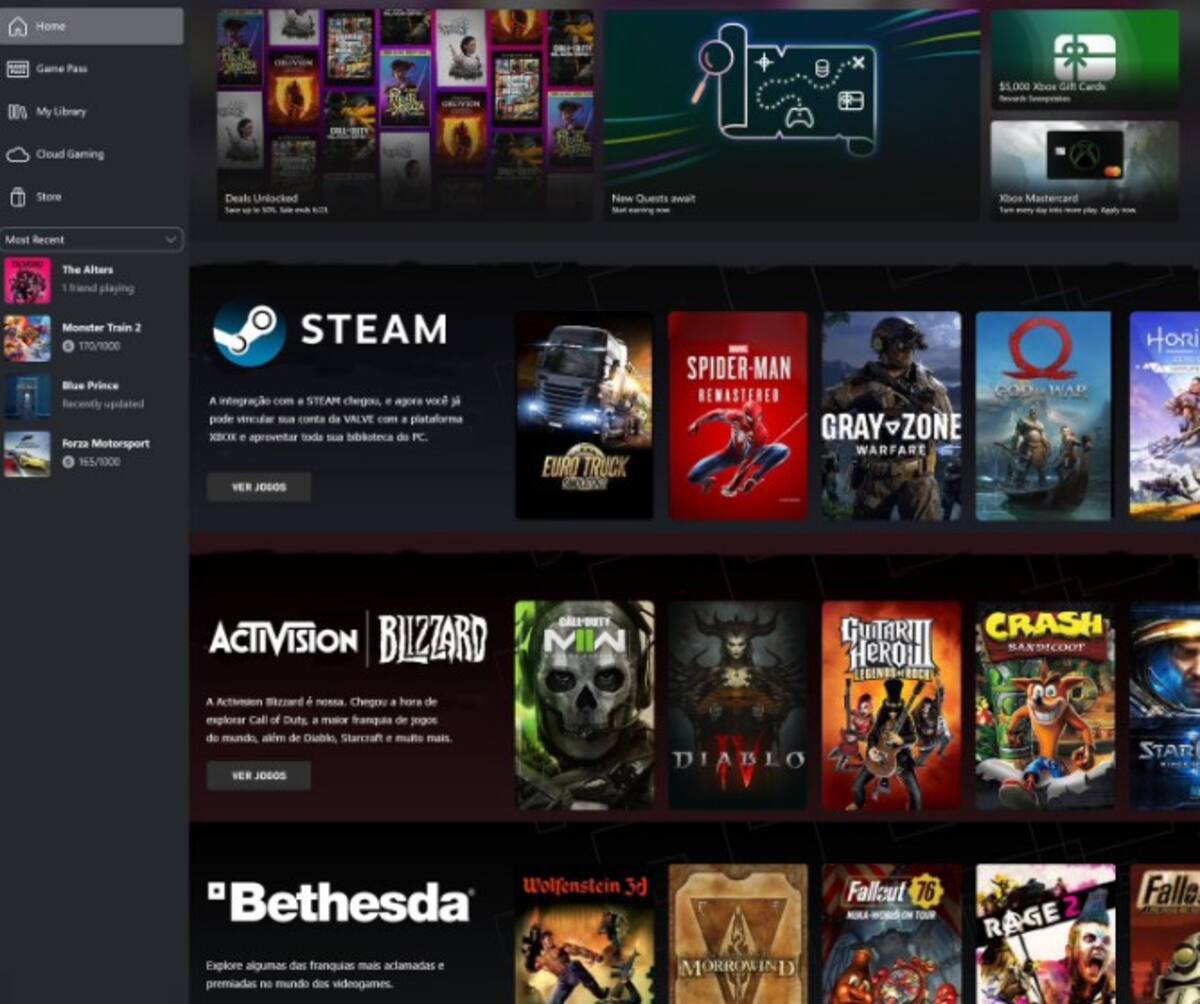Open the New Quests await banner
The image size is (1200, 1004).
792,115
